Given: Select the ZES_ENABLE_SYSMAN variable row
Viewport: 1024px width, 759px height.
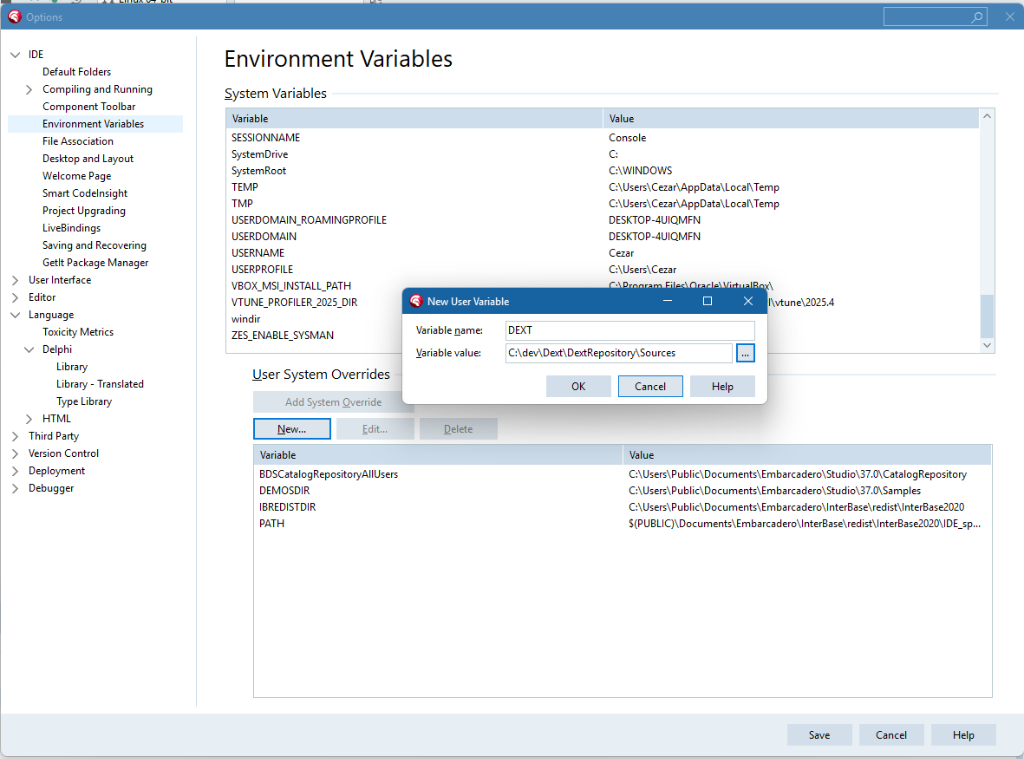Looking at the screenshot, I should [313, 336].
